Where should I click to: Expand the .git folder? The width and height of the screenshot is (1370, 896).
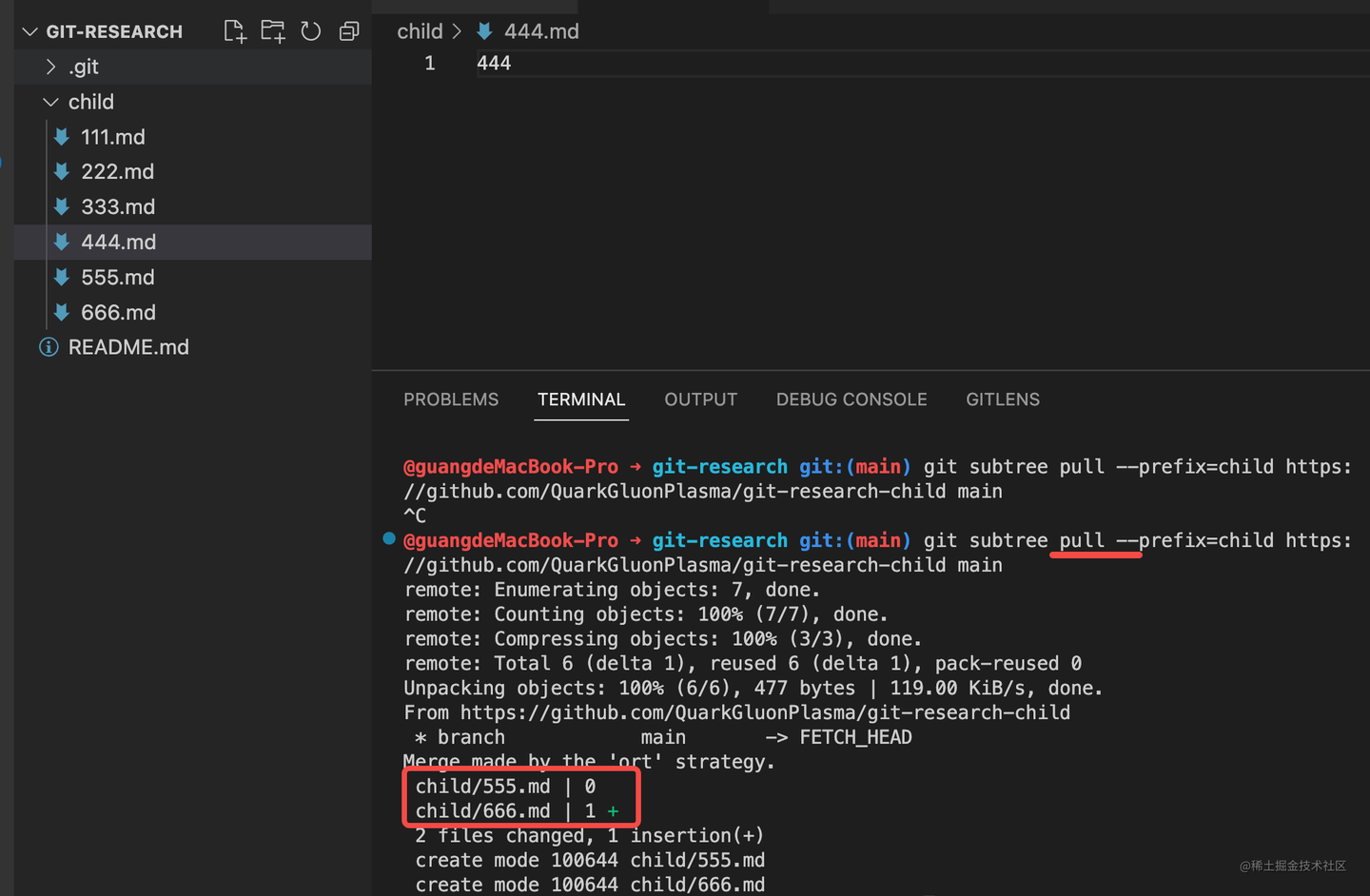click(50, 66)
